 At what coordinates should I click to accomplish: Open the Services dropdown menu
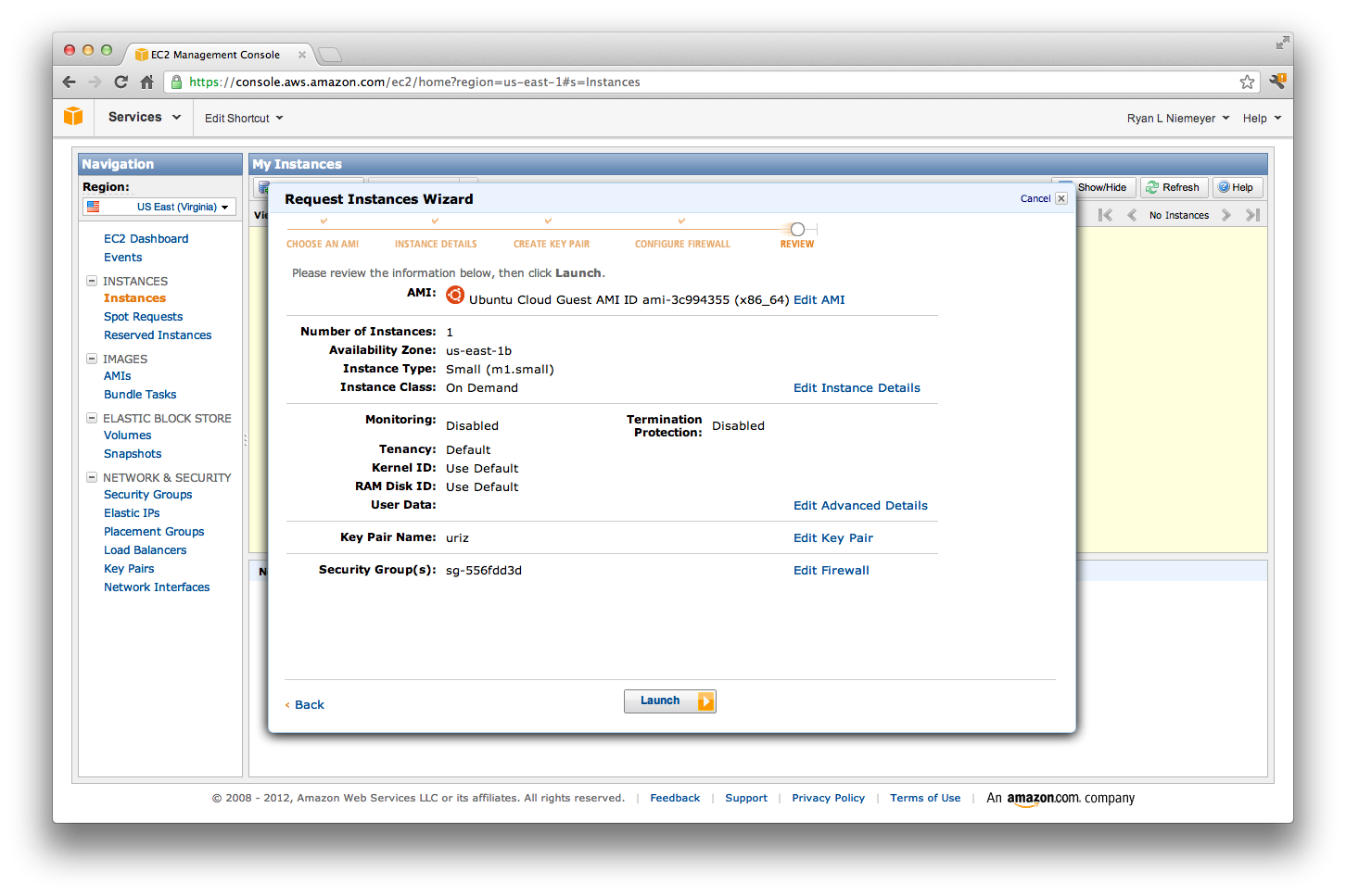(x=143, y=117)
